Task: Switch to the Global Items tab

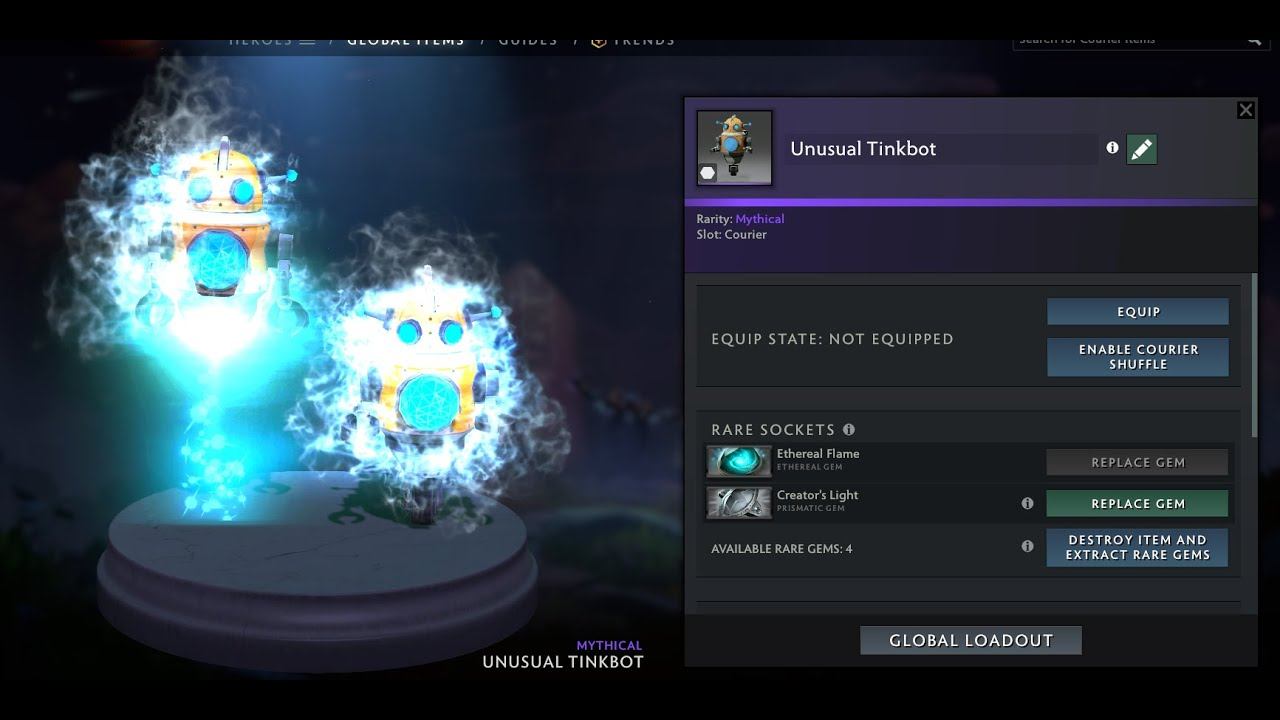Action: (x=406, y=42)
